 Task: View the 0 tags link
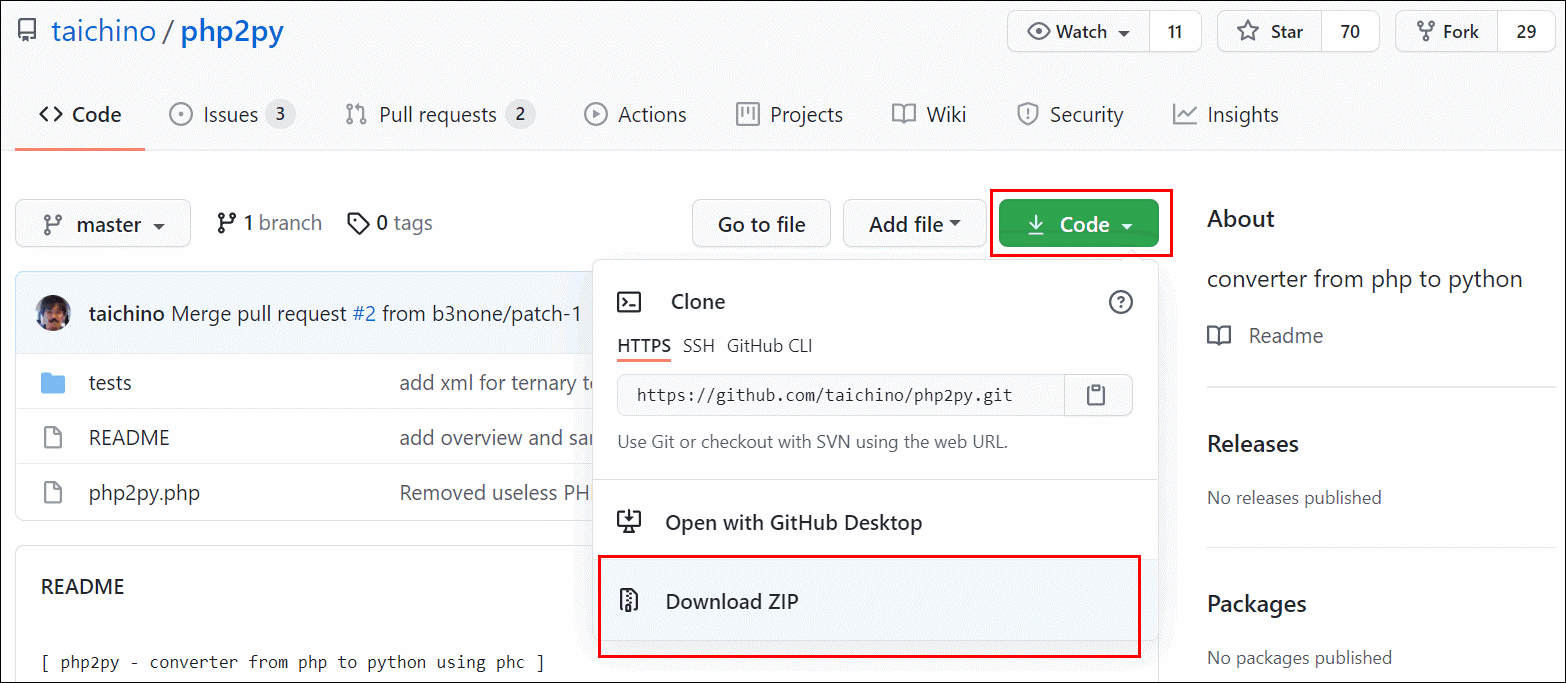pyautogui.click(x=390, y=223)
